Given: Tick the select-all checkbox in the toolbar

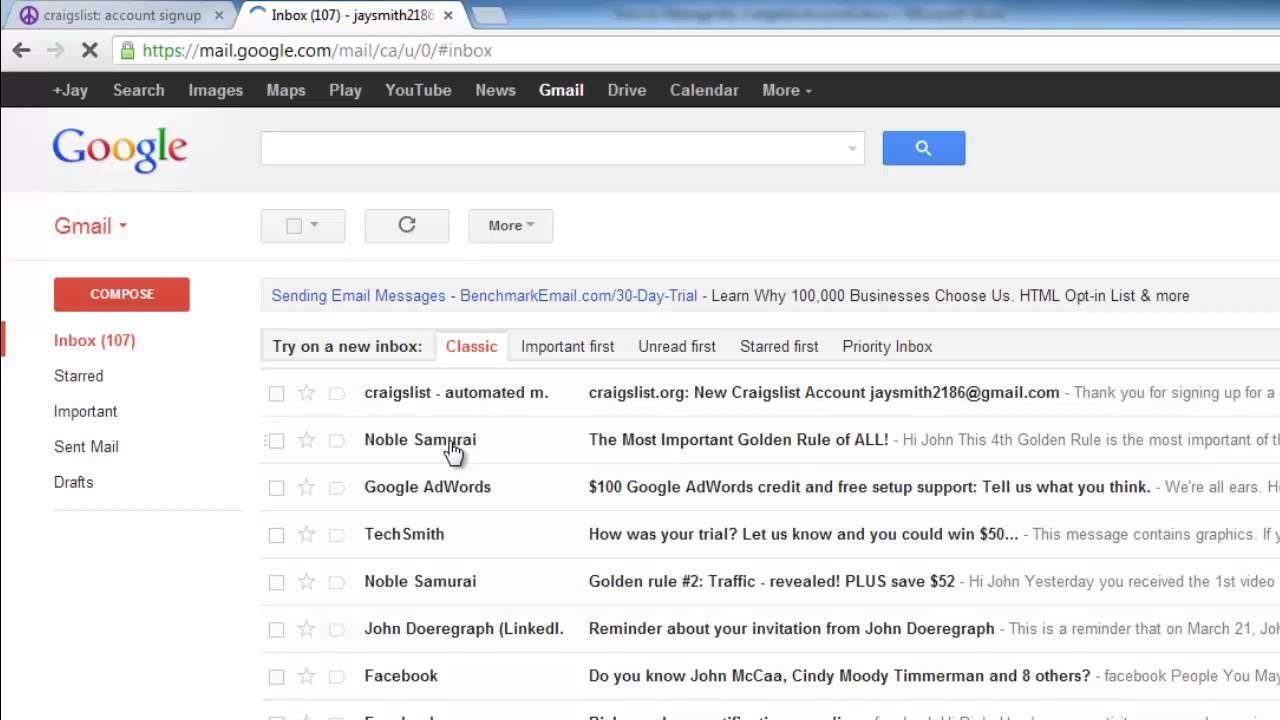Looking at the screenshot, I should click(294, 226).
